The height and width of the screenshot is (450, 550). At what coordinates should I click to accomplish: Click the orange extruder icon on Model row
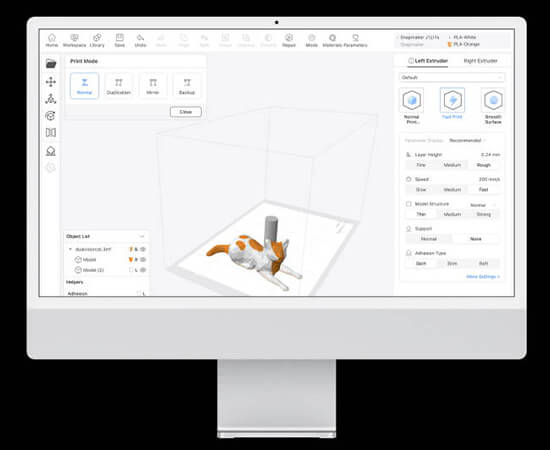pos(131,260)
